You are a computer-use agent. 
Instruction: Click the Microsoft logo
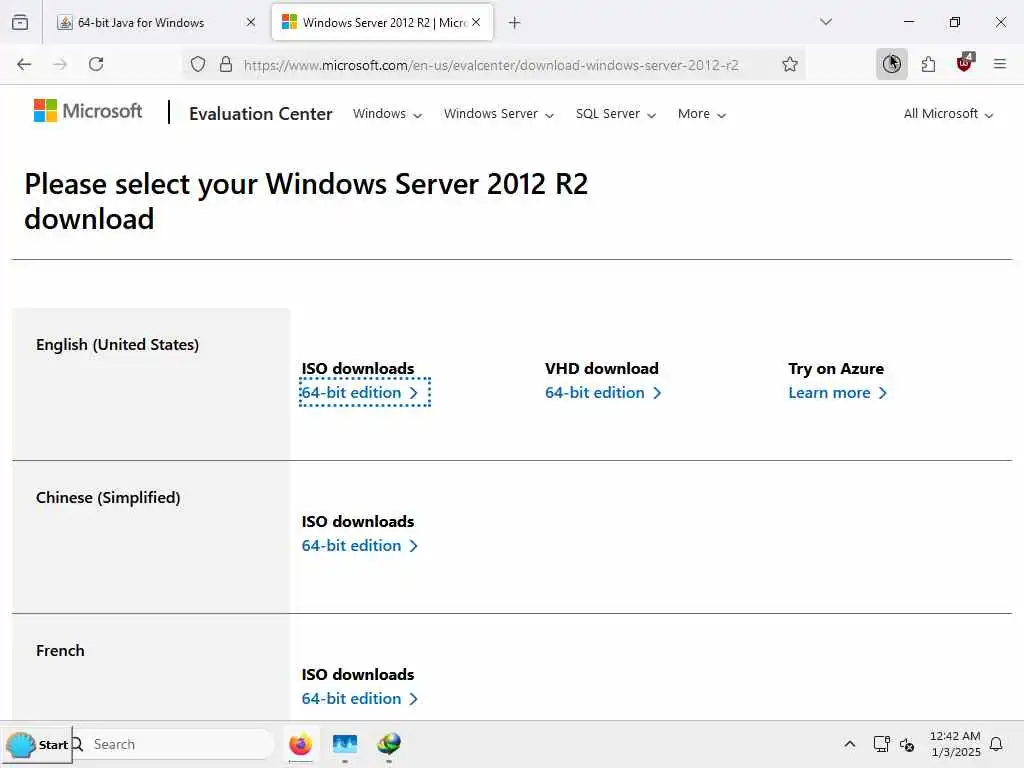click(x=88, y=111)
